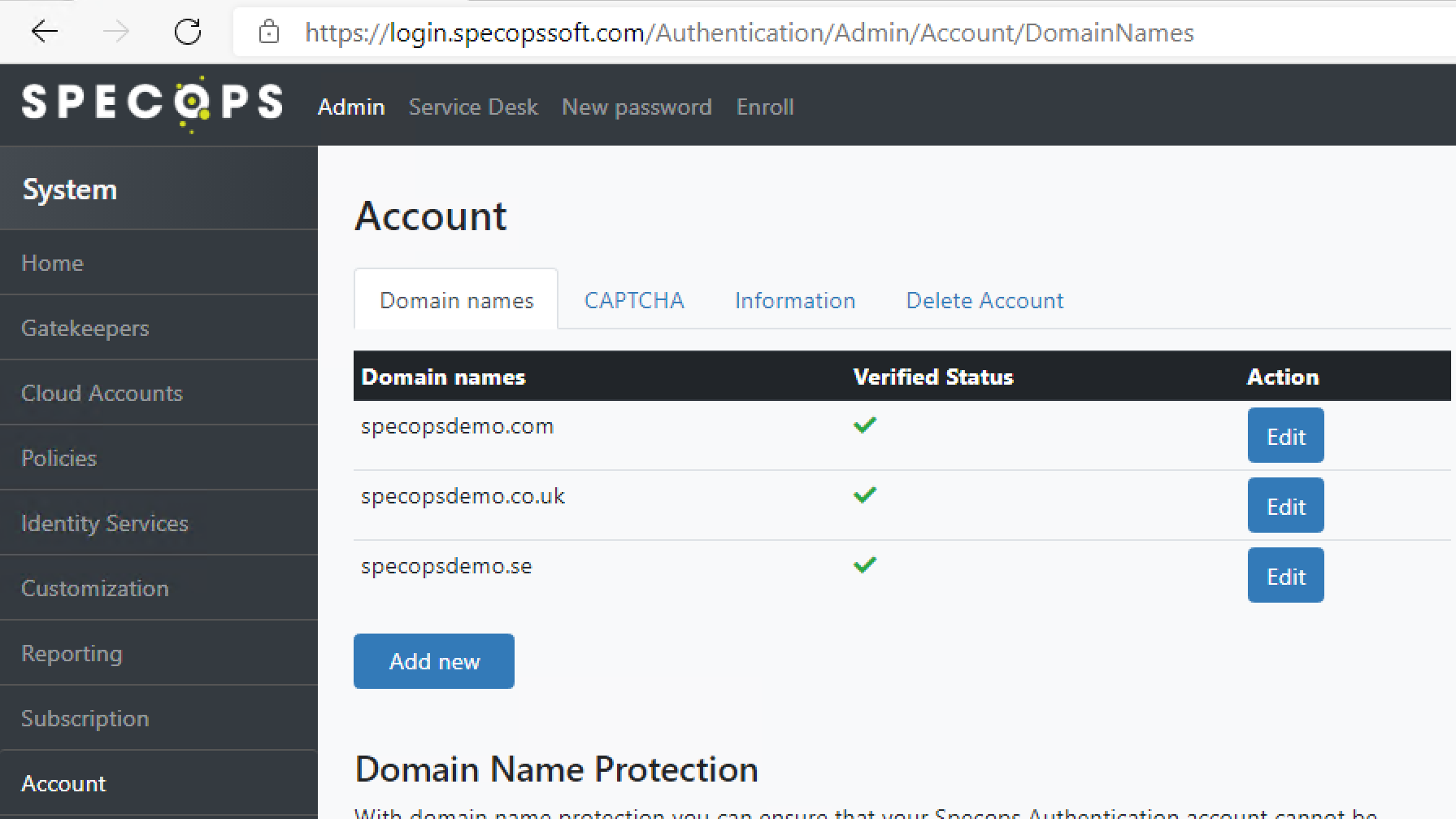Go to Enroll in top navigation

(765, 107)
